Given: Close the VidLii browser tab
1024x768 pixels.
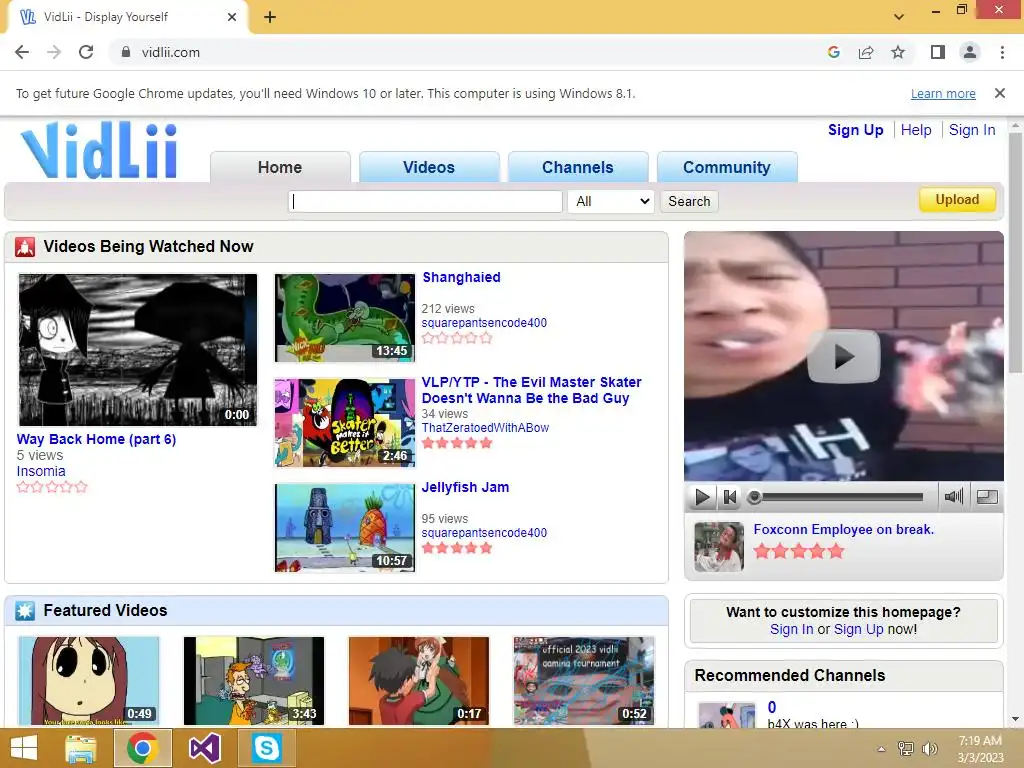Looking at the screenshot, I should 232,17.
